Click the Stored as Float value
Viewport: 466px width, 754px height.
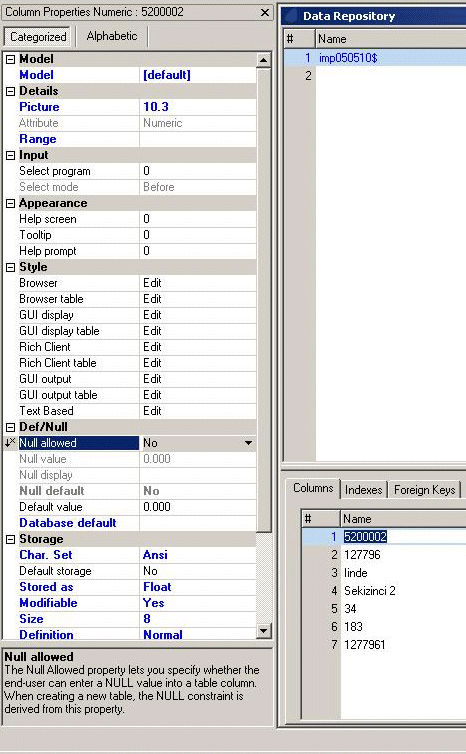[198, 587]
